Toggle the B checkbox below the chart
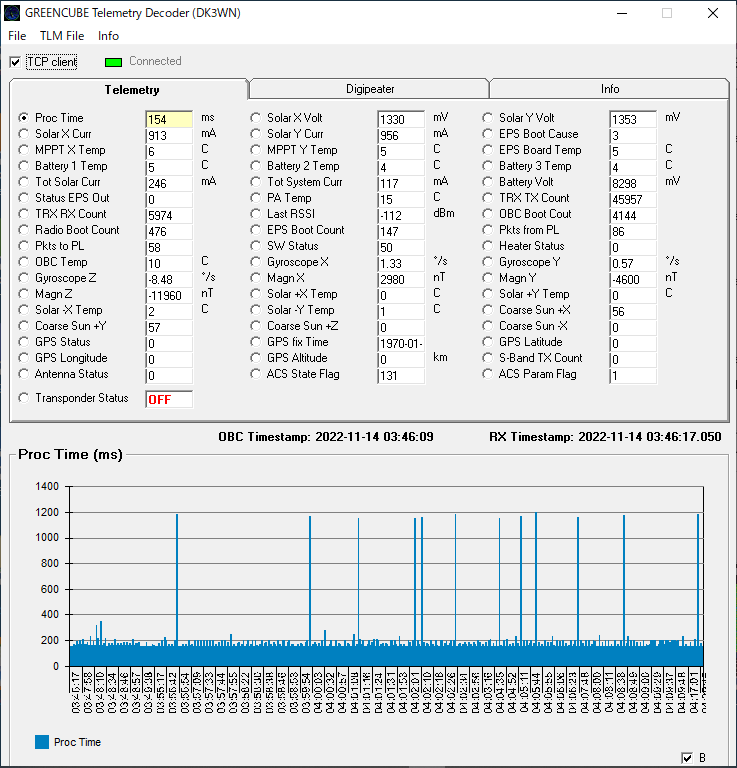Viewport: 737px width, 768px height. point(687,758)
